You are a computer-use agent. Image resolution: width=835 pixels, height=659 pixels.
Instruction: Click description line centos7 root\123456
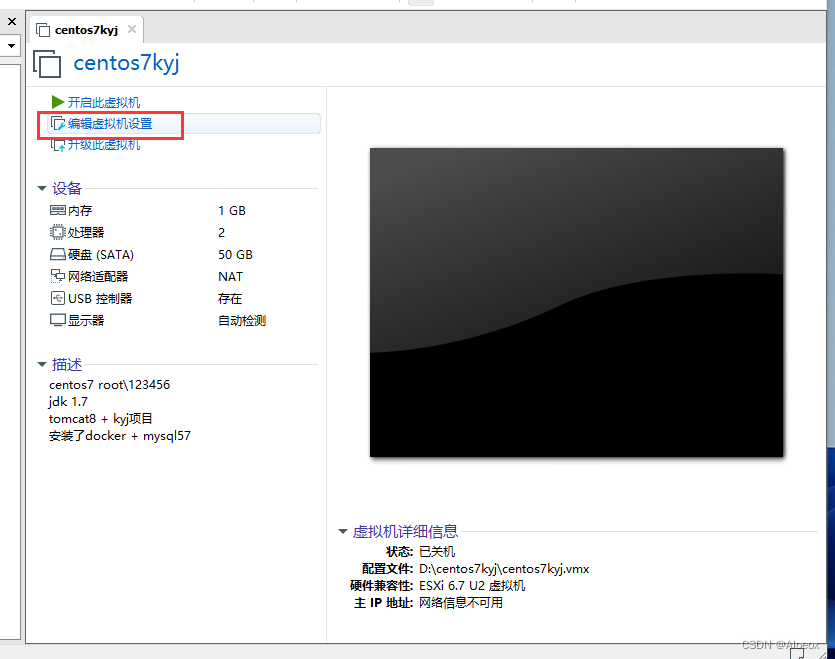pyautogui.click(x=110, y=385)
